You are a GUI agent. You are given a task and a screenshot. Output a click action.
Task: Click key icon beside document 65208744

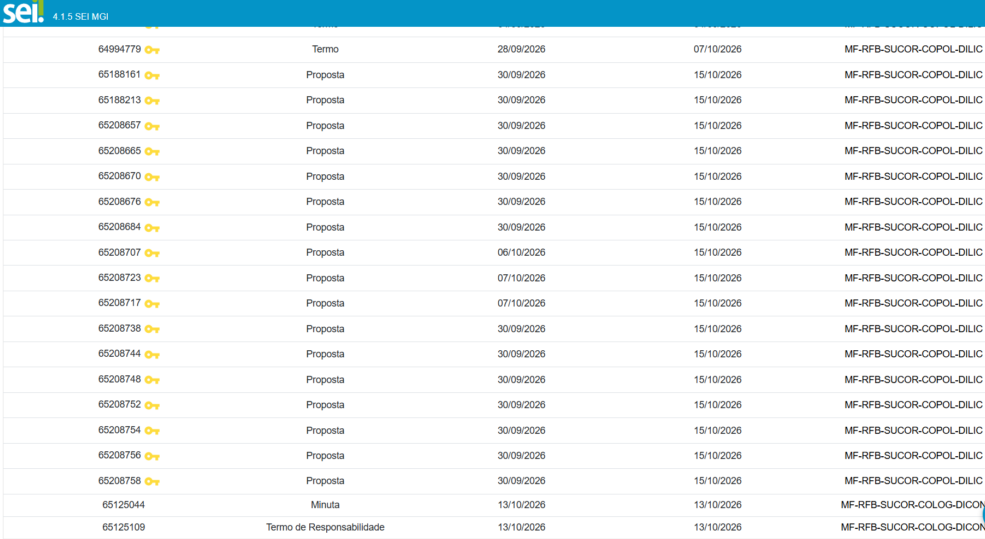coord(152,355)
